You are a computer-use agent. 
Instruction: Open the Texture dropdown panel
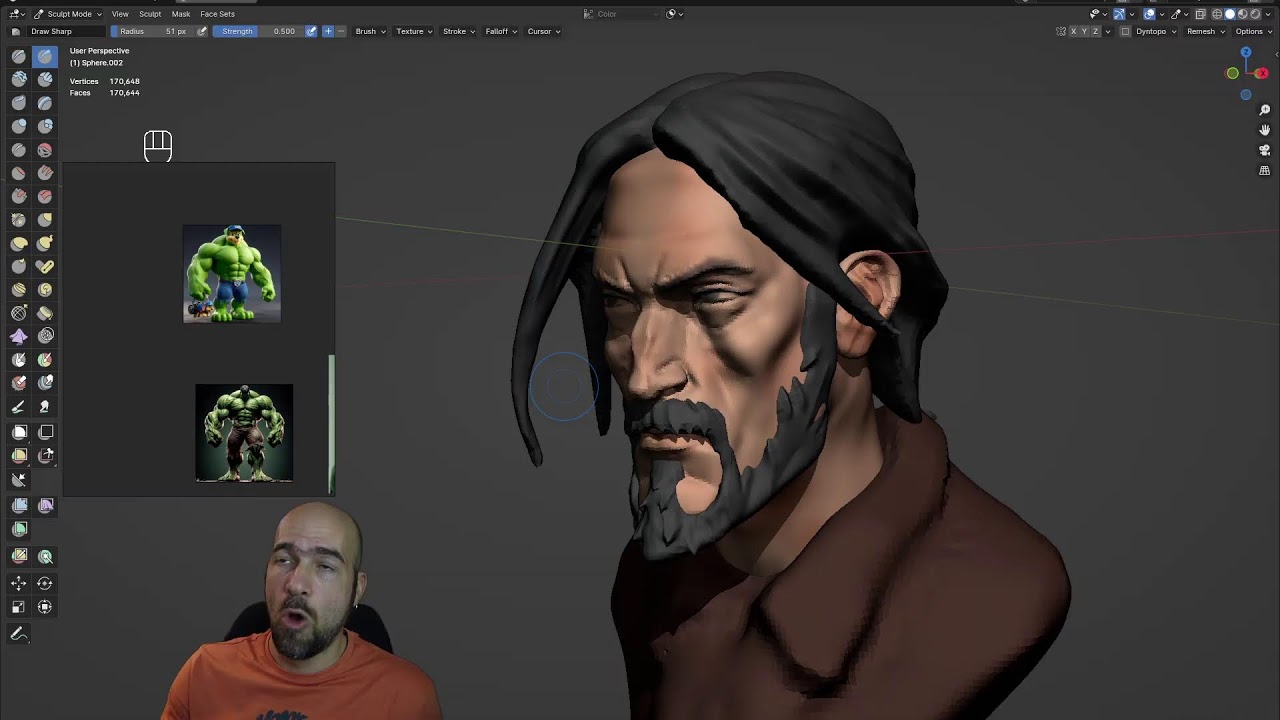[x=414, y=31]
